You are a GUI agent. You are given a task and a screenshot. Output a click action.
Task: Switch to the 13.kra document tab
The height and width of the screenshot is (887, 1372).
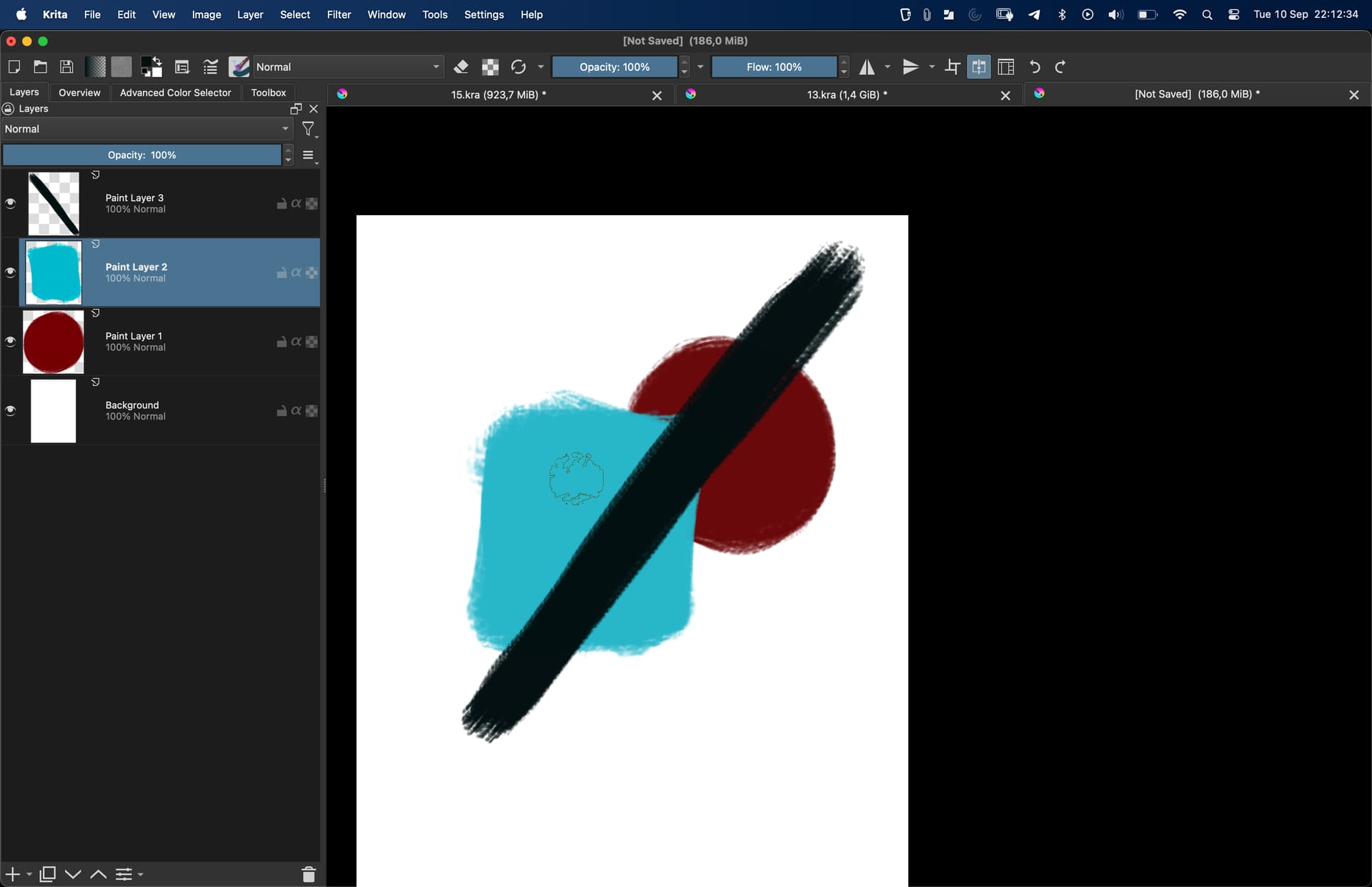(x=846, y=94)
